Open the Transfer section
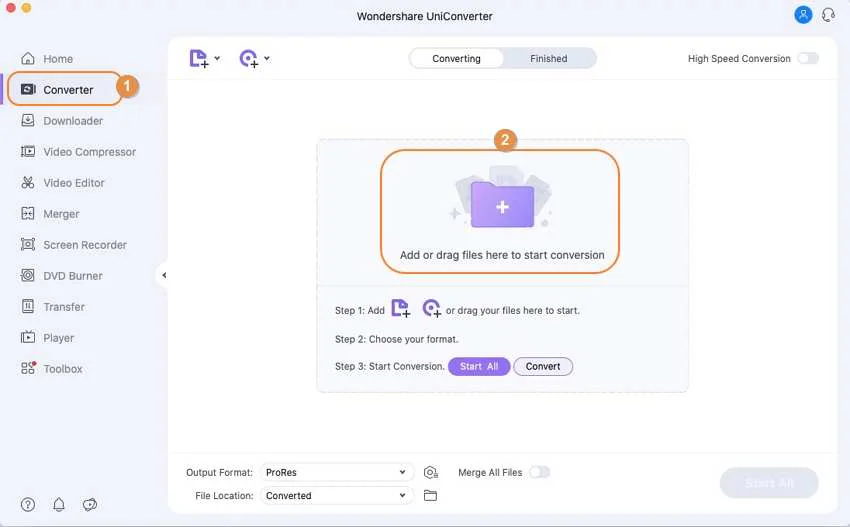 (53, 306)
